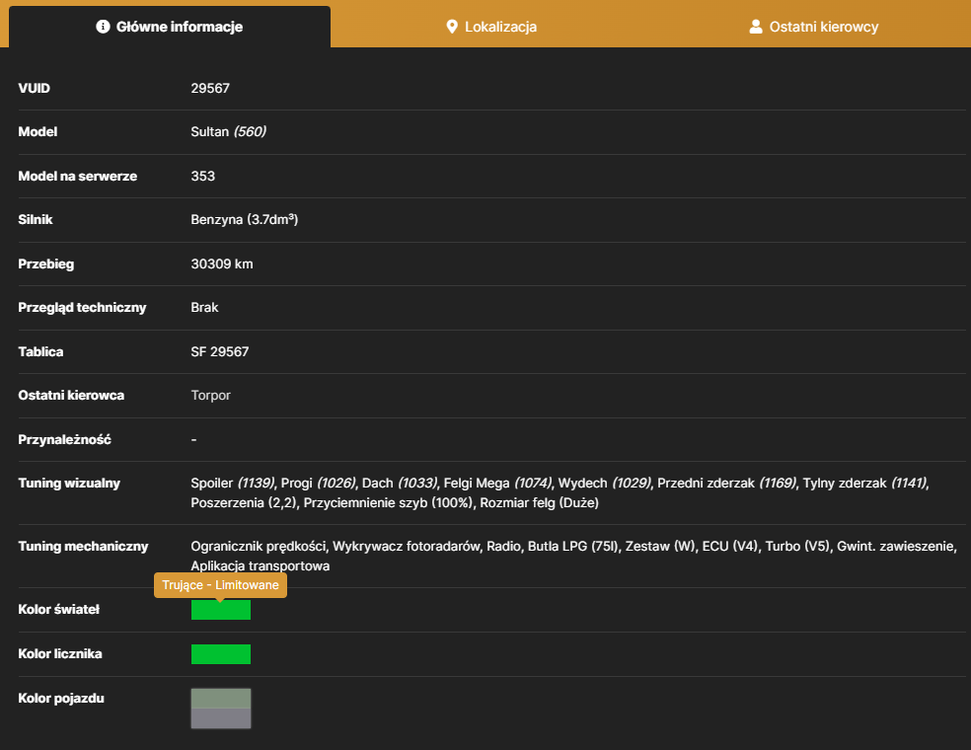Click the Kolor pojazdu label
This screenshot has width=971, height=750.
pos(61,699)
